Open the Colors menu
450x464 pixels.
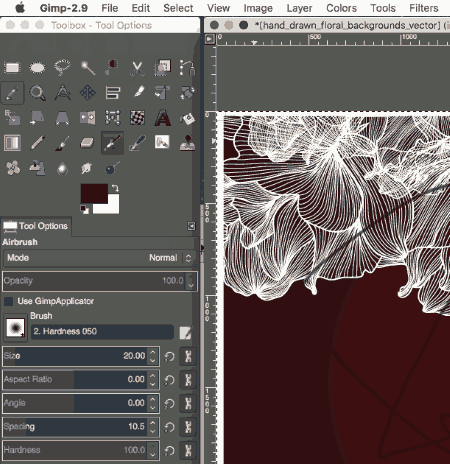coord(341,8)
